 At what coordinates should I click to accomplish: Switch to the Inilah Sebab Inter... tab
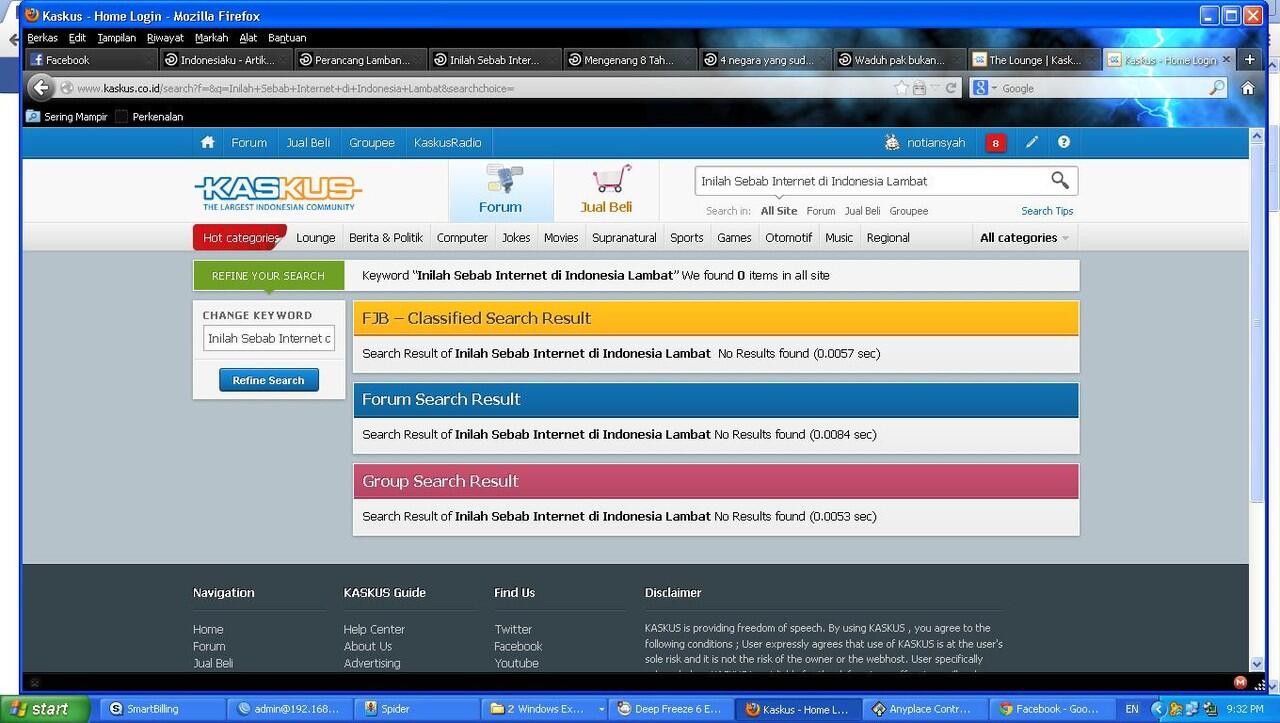pos(495,60)
